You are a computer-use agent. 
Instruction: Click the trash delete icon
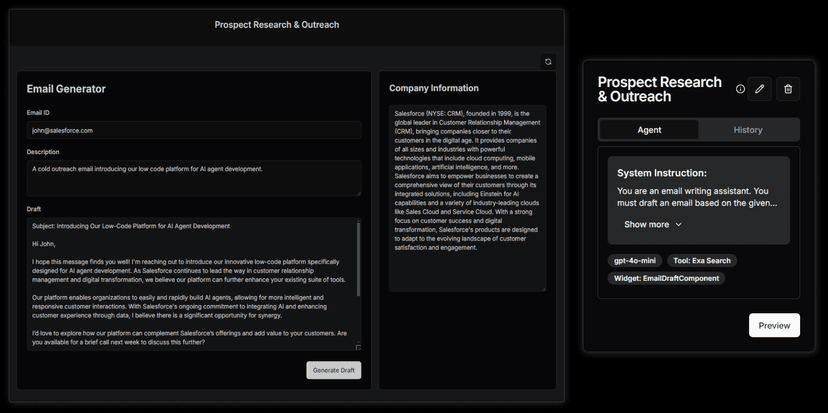click(x=788, y=89)
